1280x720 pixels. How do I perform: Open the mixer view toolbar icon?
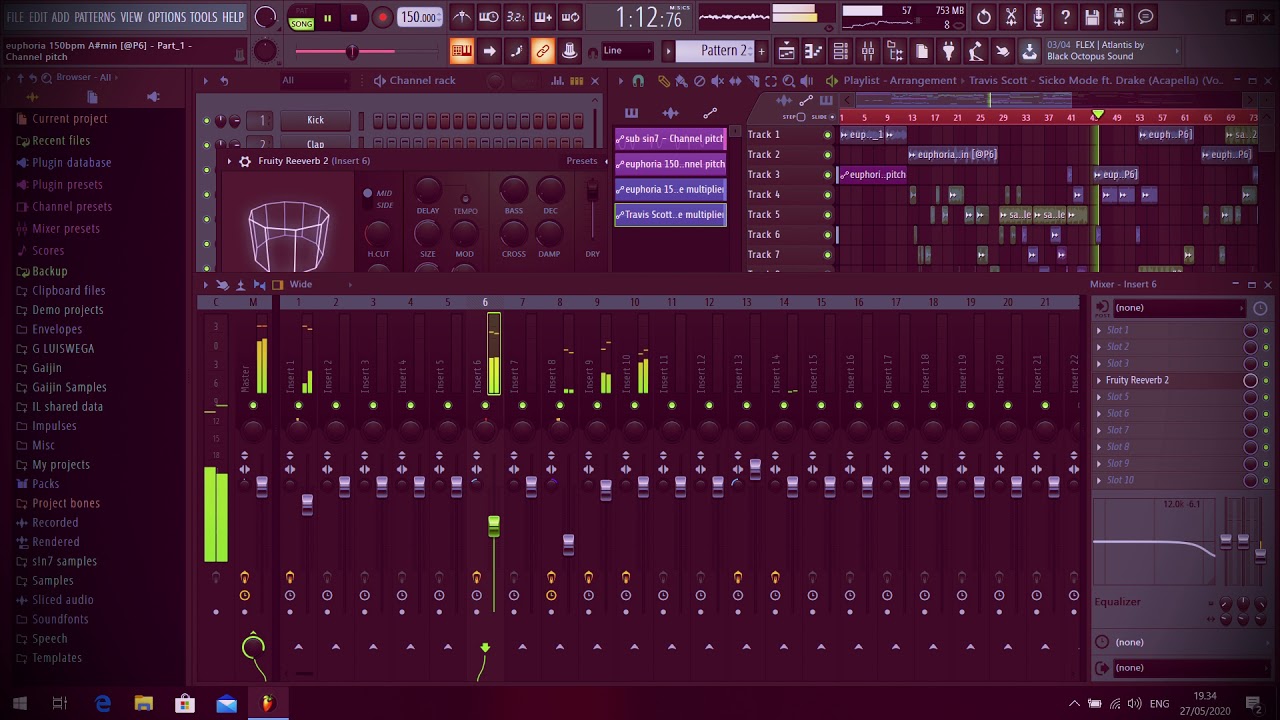click(868, 50)
